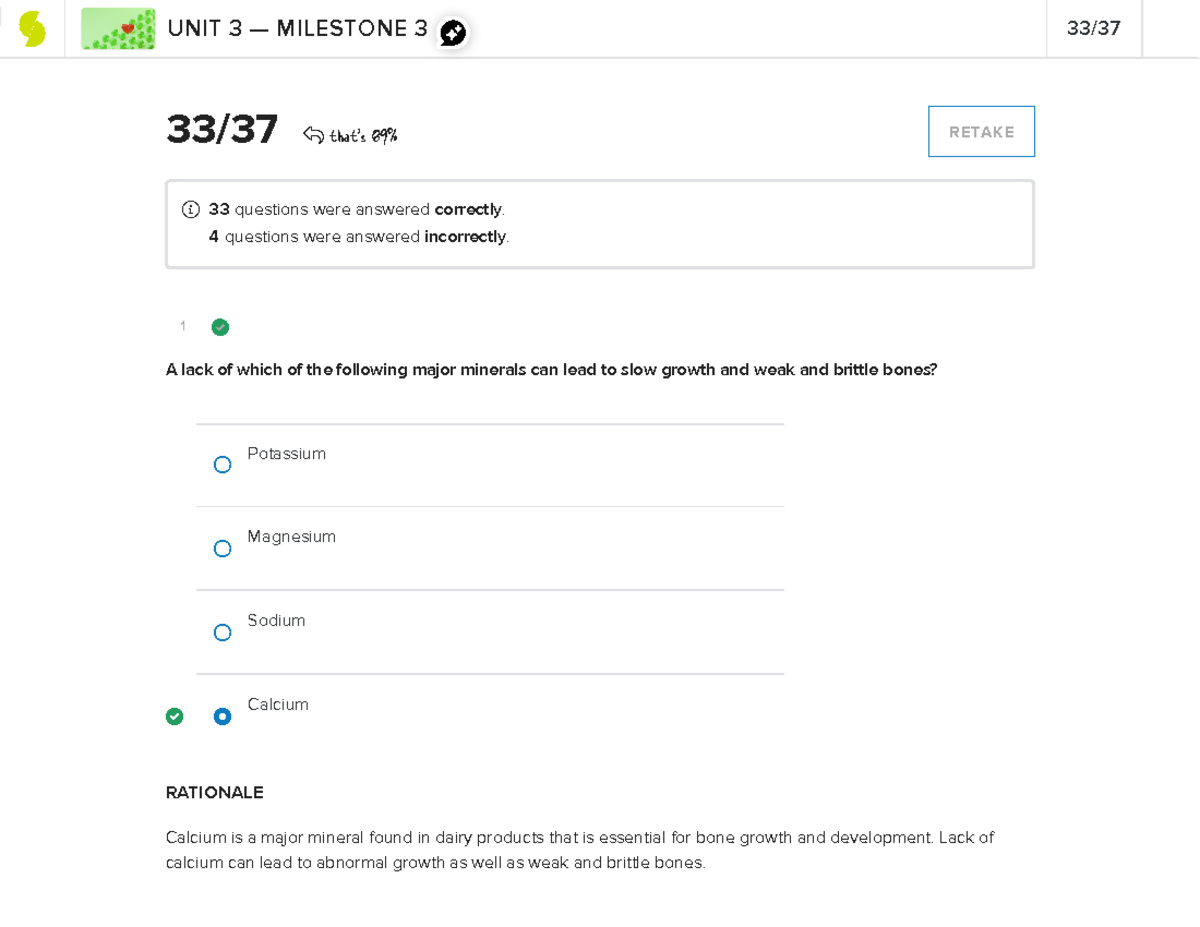Screen dimensions: 1200x927
Task: Click the Sophia yellow-green logo icon
Action: pyautogui.click(x=32, y=29)
